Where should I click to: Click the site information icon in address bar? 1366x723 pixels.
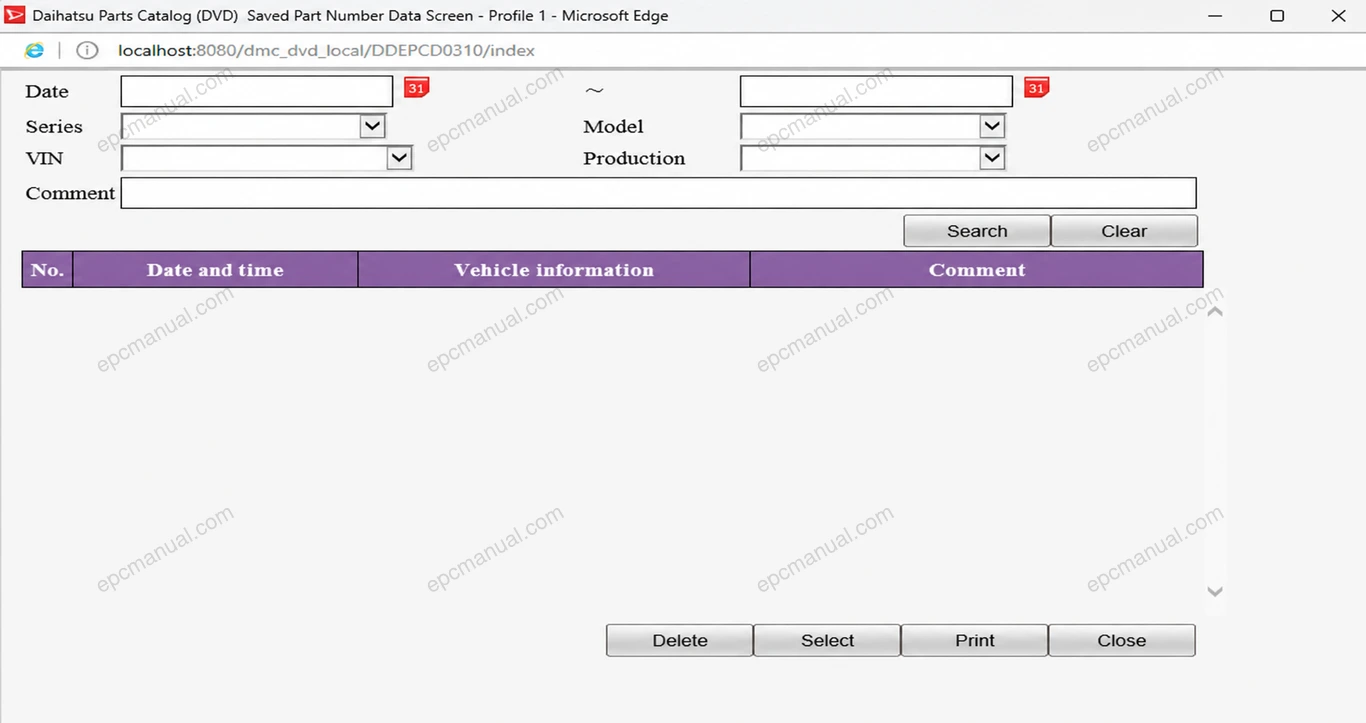tap(87, 50)
